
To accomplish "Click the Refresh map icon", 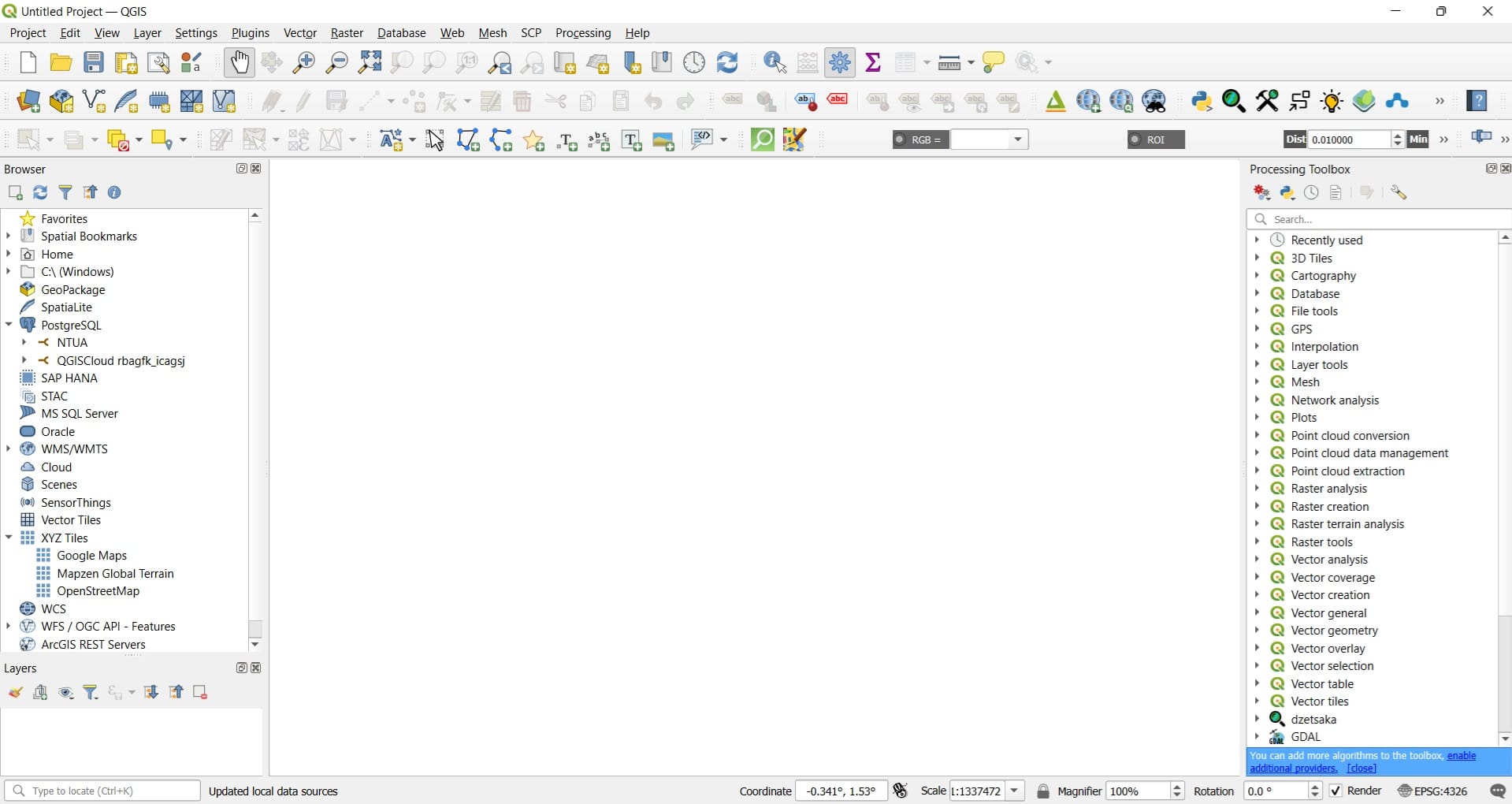I will tap(727, 62).
